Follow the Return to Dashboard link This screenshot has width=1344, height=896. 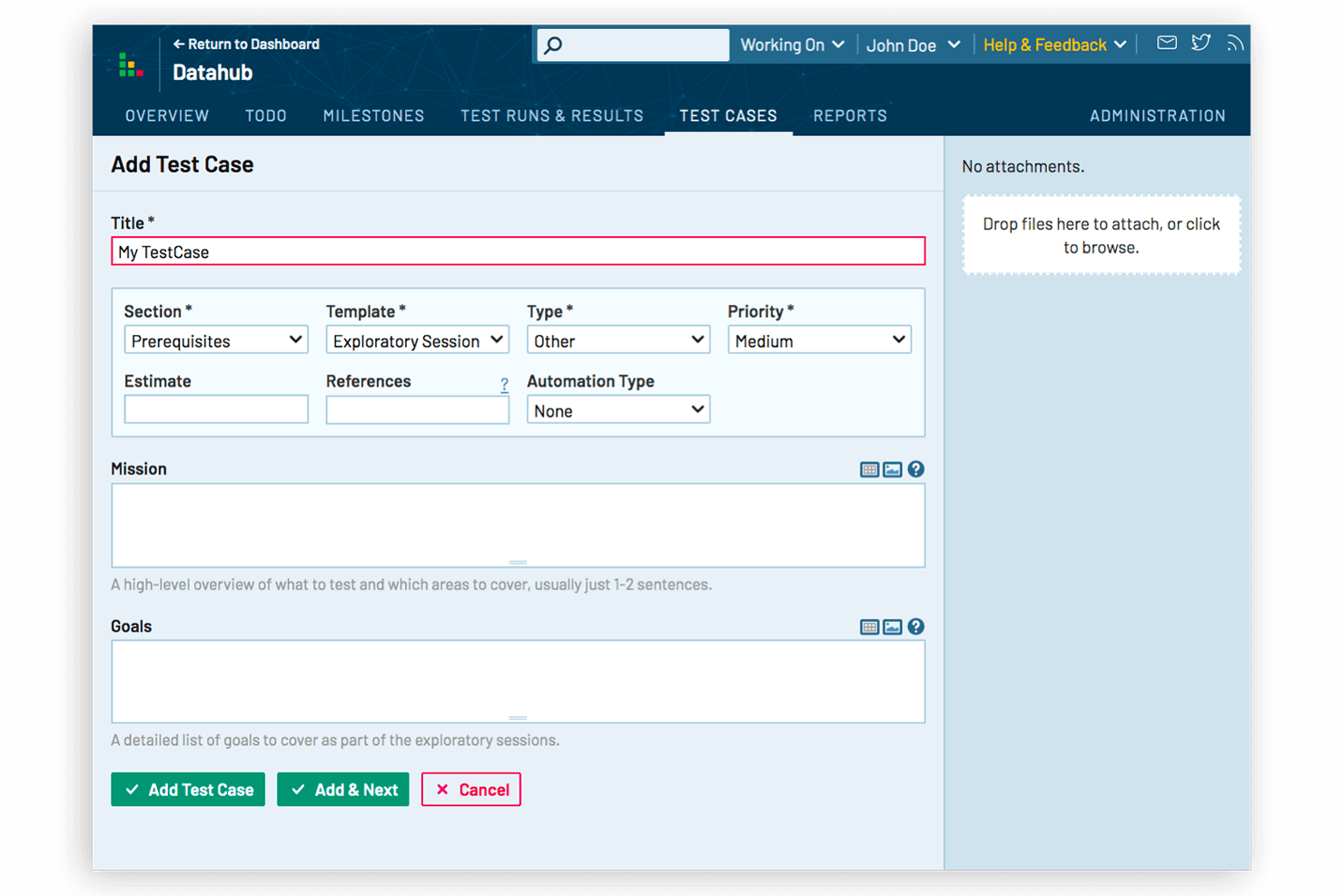[246, 44]
